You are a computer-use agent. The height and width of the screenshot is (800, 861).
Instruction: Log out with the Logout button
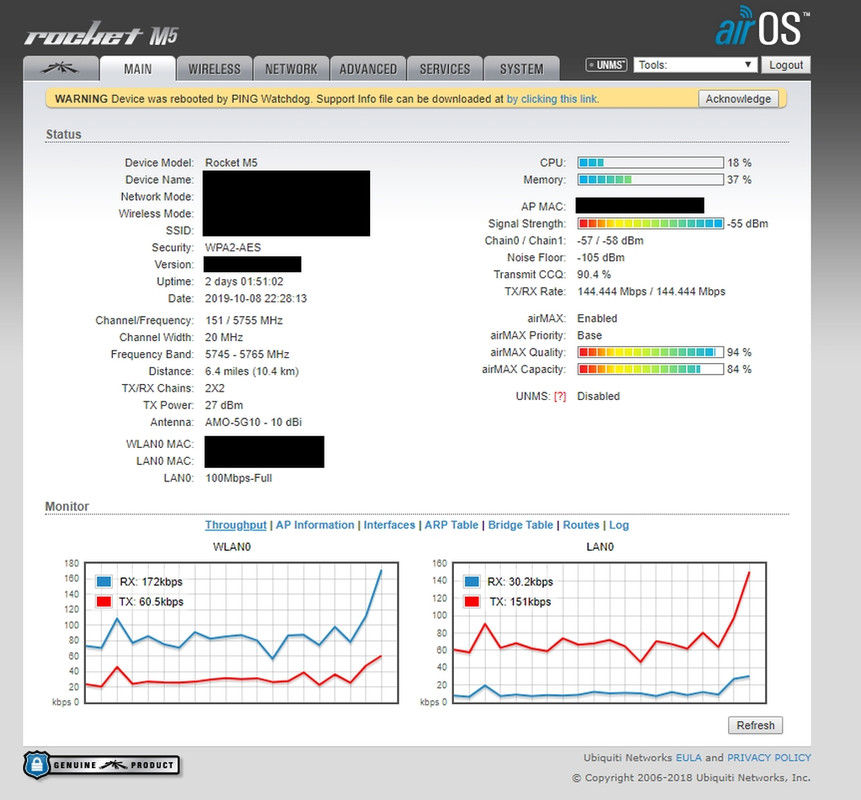(786, 65)
